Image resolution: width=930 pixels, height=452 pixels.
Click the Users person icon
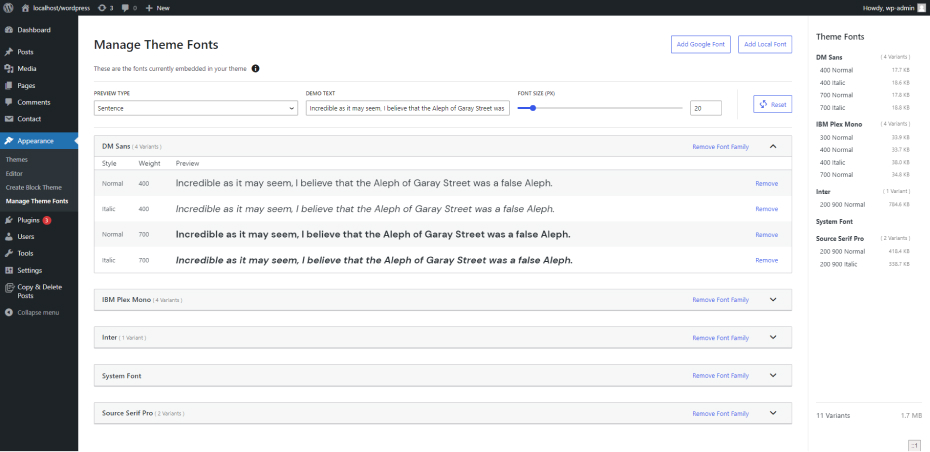coord(9,237)
